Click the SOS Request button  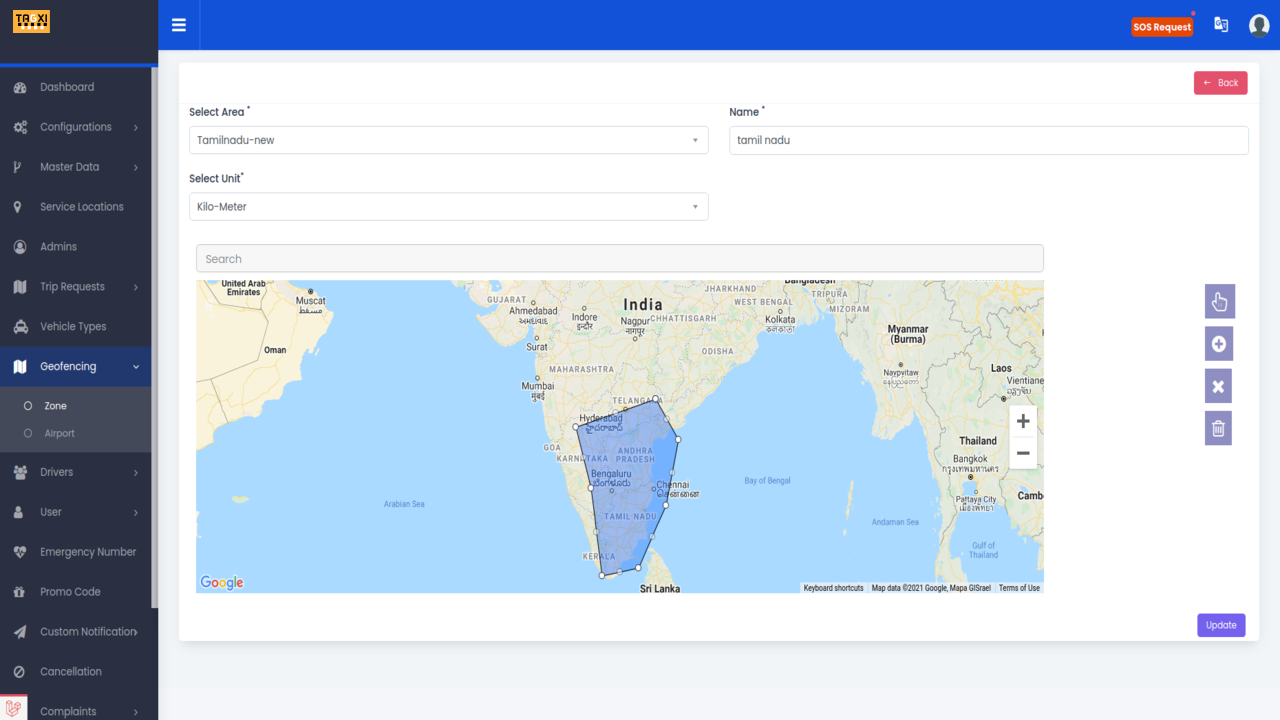click(x=1162, y=26)
